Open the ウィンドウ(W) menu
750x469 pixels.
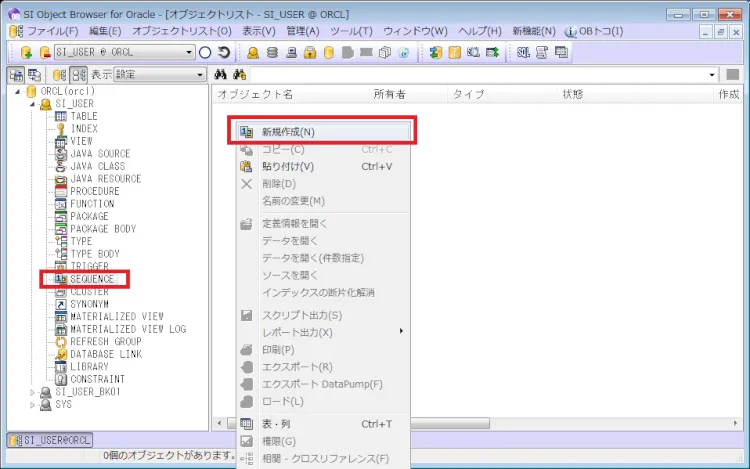[x=416, y=32]
